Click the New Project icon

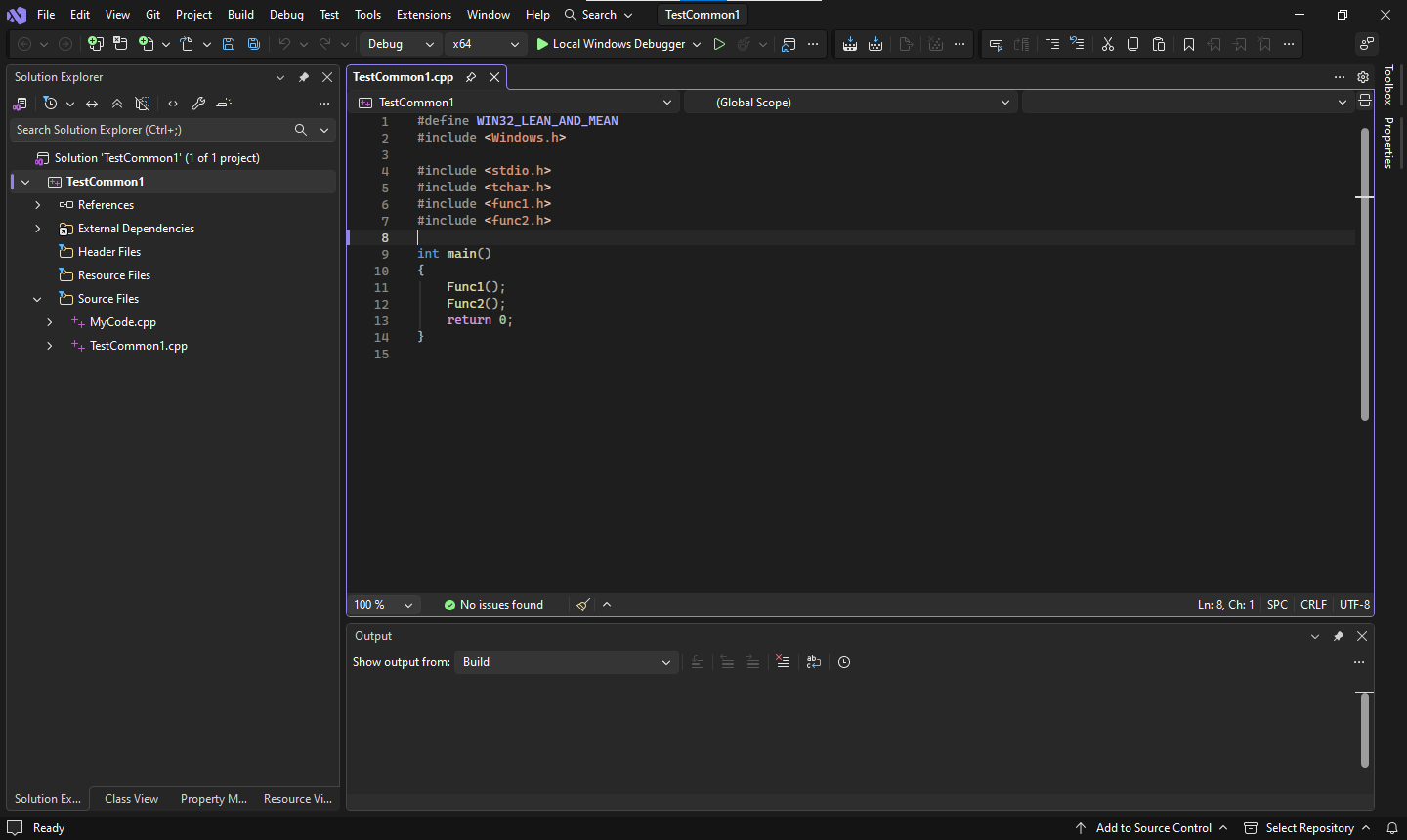[x=96, y=44]
